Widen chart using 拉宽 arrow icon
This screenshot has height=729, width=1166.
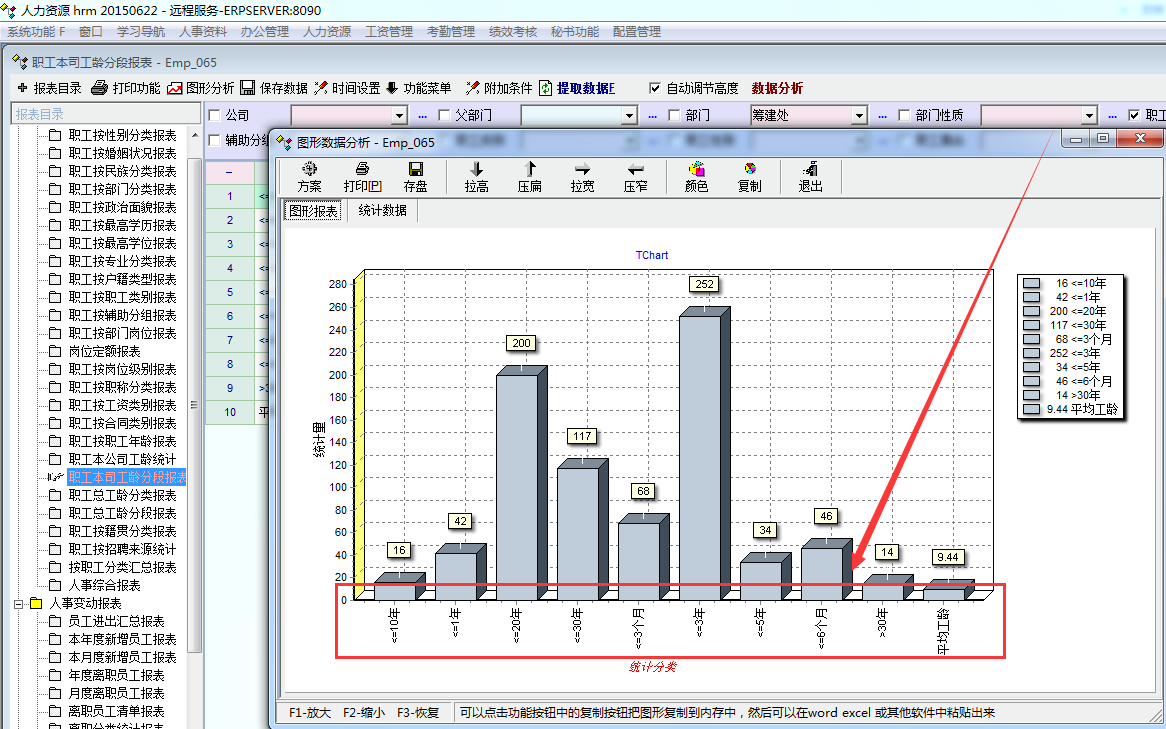pyautogui.click(x=582, y=170)
